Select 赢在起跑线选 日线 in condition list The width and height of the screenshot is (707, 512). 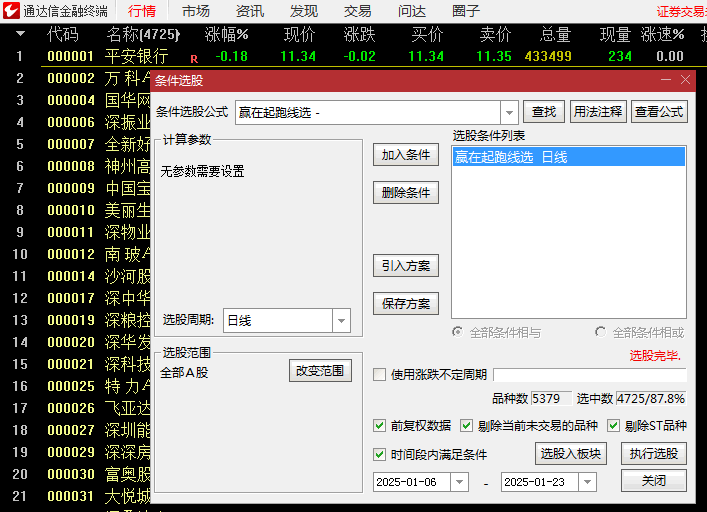point(569,157)
